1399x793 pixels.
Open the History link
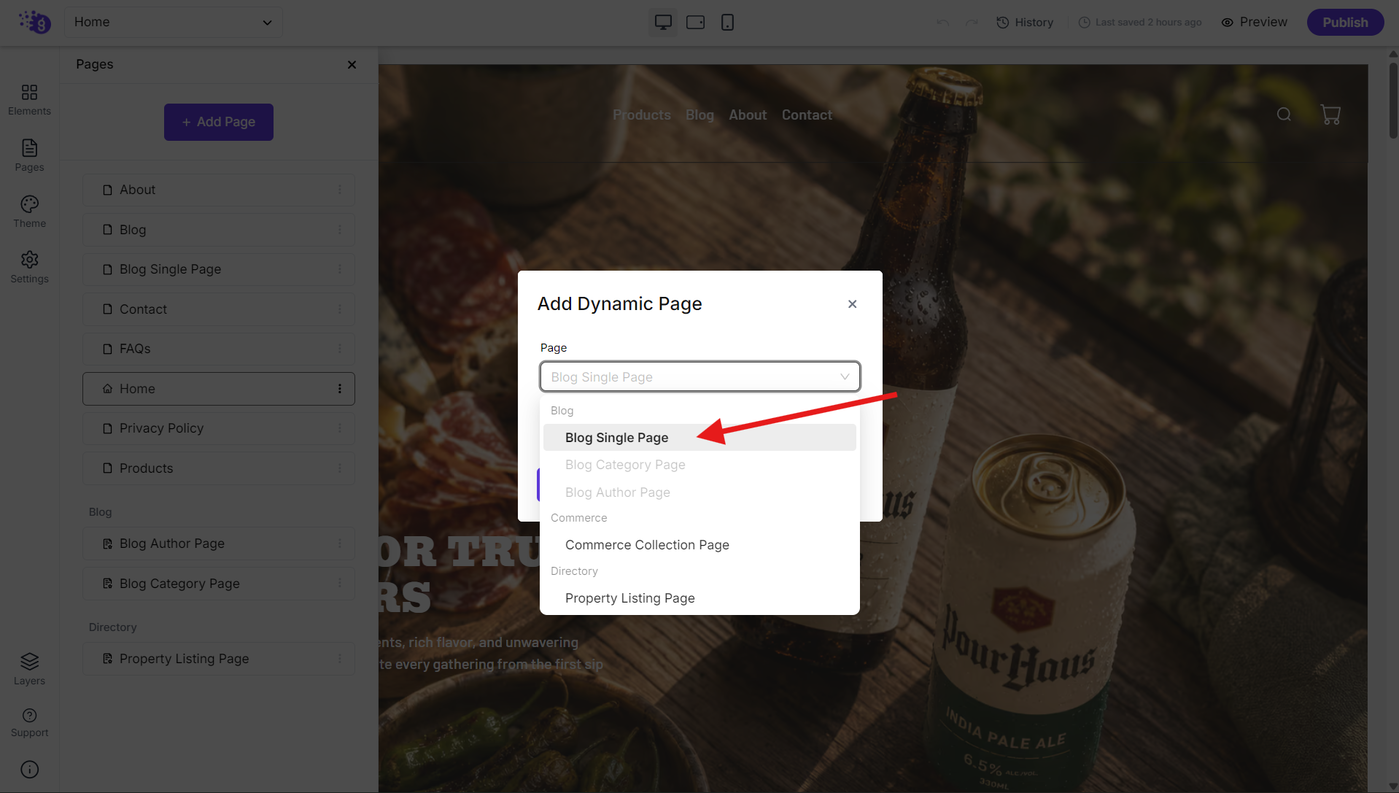[1025, 22]
